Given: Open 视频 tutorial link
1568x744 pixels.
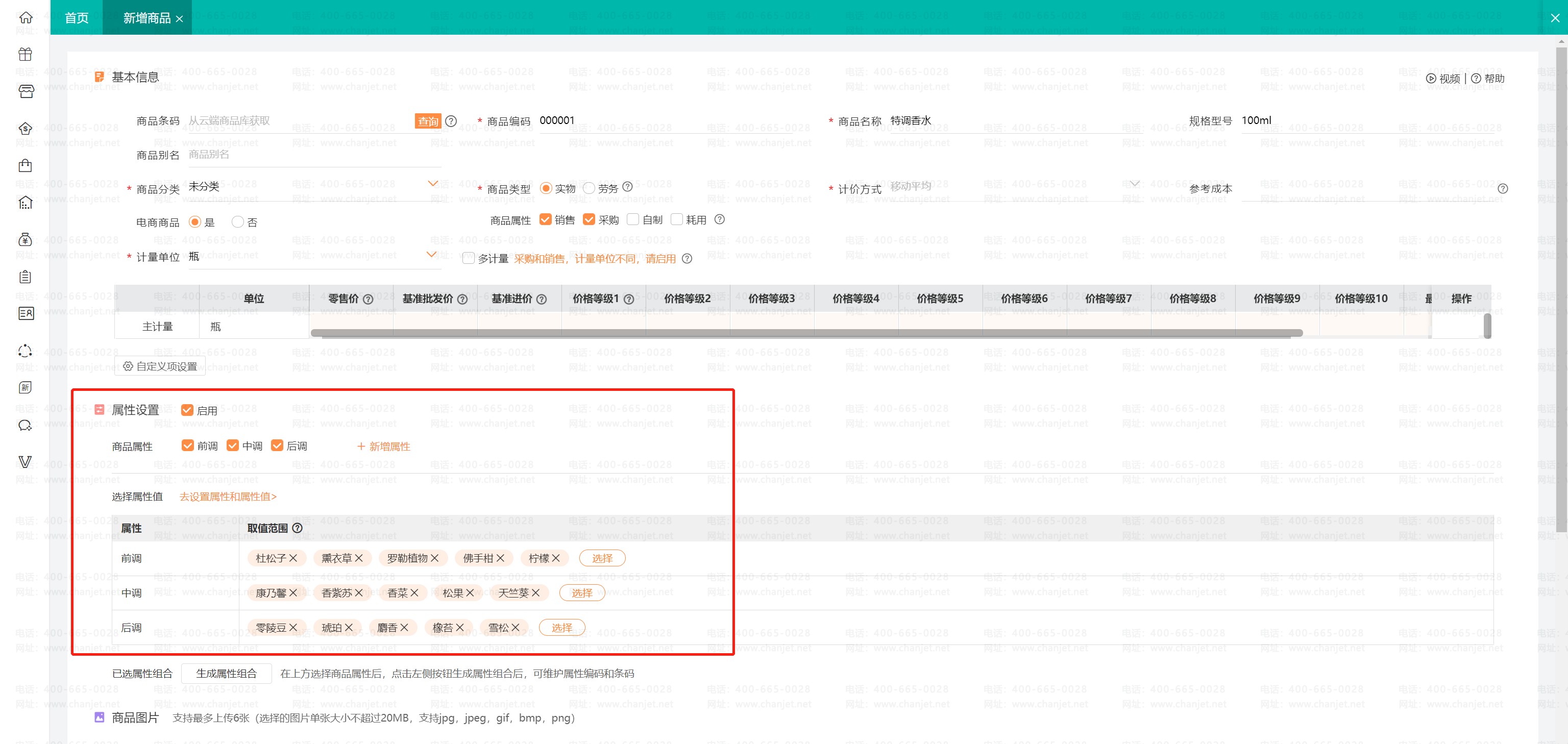Looking at the screenshot, I should click(x=1443, y=79).
